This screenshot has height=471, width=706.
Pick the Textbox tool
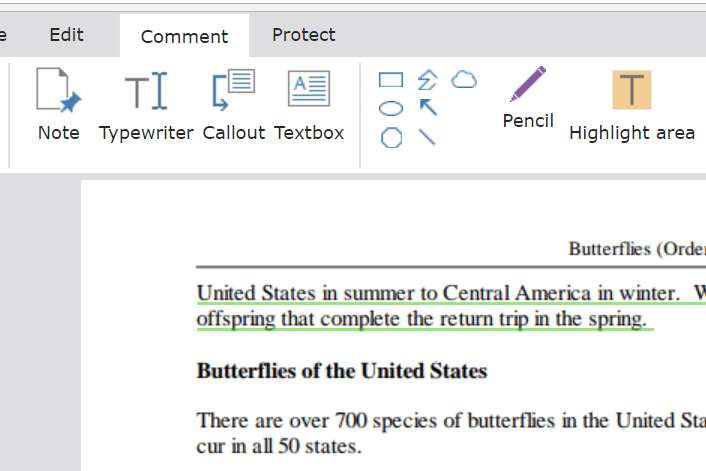[x=309, y=104]
